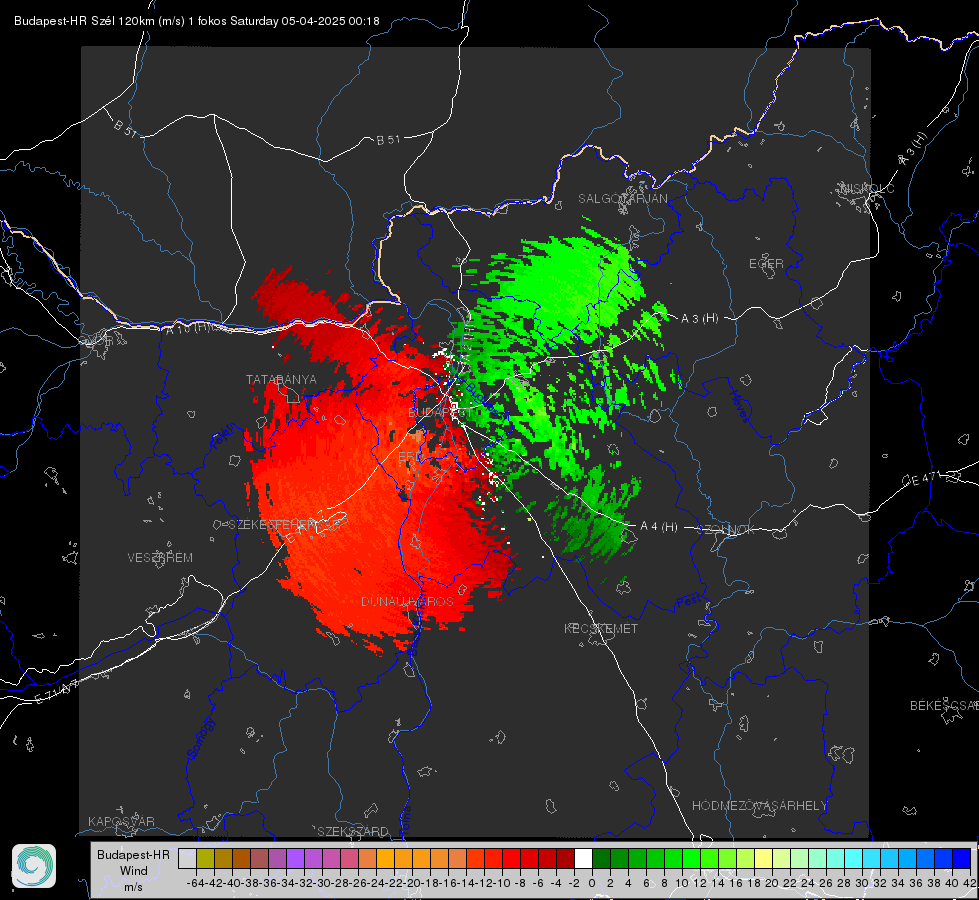979x900 pixels.
Task: Click the legend value label '42'
Action: pyautogui.click(x=969, y=883)
